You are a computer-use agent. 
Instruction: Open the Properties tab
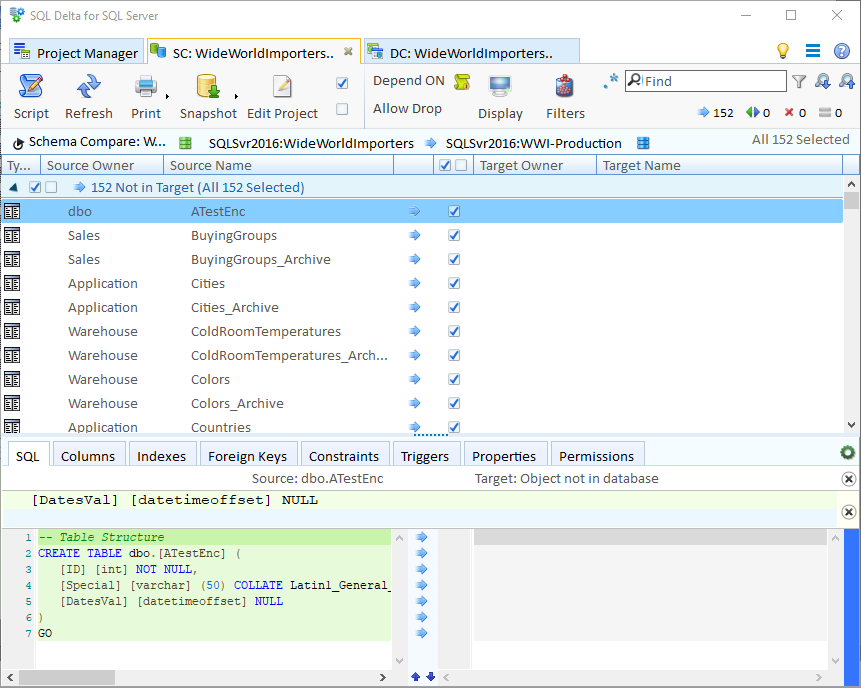click(504, 456)
